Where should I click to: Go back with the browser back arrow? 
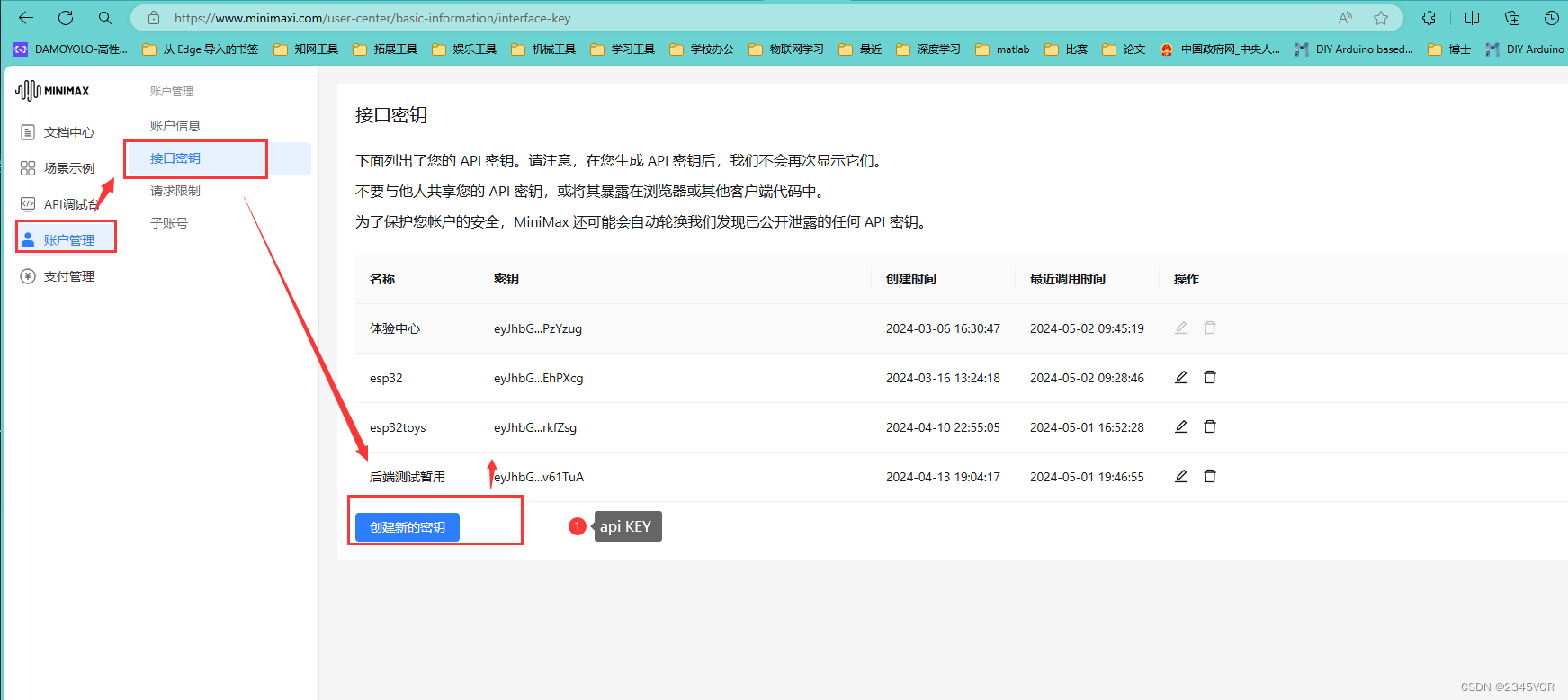(26, 17)
